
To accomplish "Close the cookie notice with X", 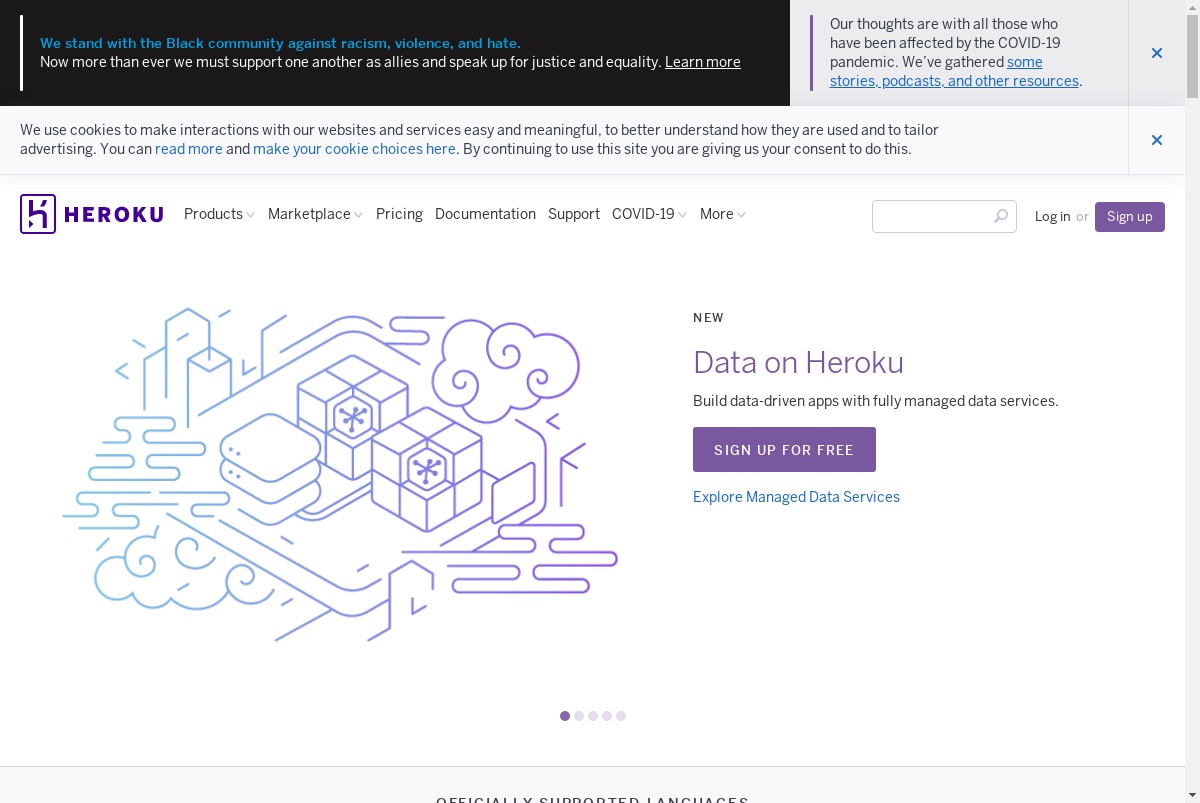I will tap(1157, 140).
